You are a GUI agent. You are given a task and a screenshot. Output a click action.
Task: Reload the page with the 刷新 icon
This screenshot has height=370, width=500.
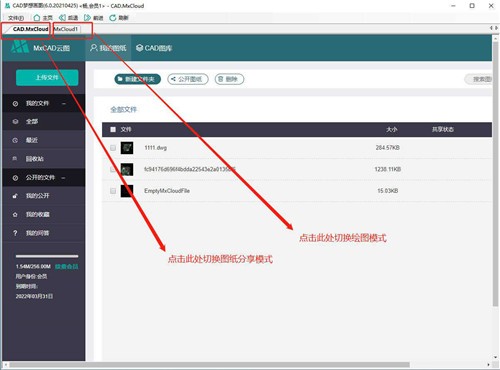point(113,18)
